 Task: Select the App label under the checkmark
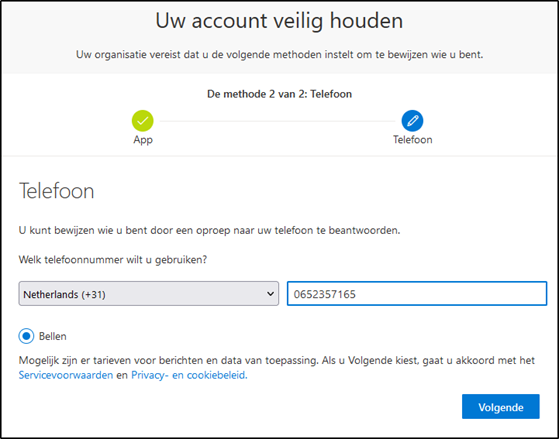143,140
